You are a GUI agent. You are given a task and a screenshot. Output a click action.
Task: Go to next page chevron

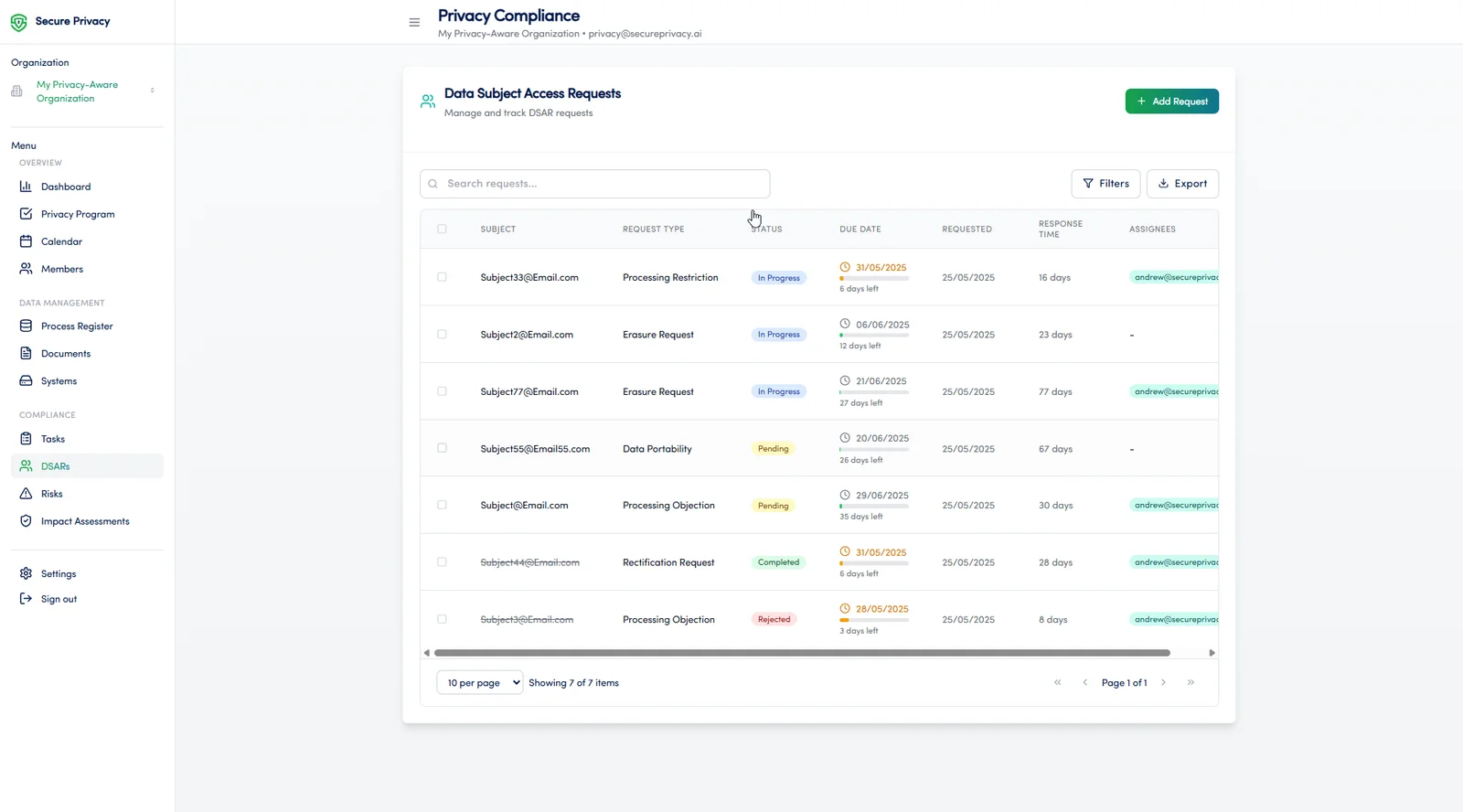click(1163, 682)
